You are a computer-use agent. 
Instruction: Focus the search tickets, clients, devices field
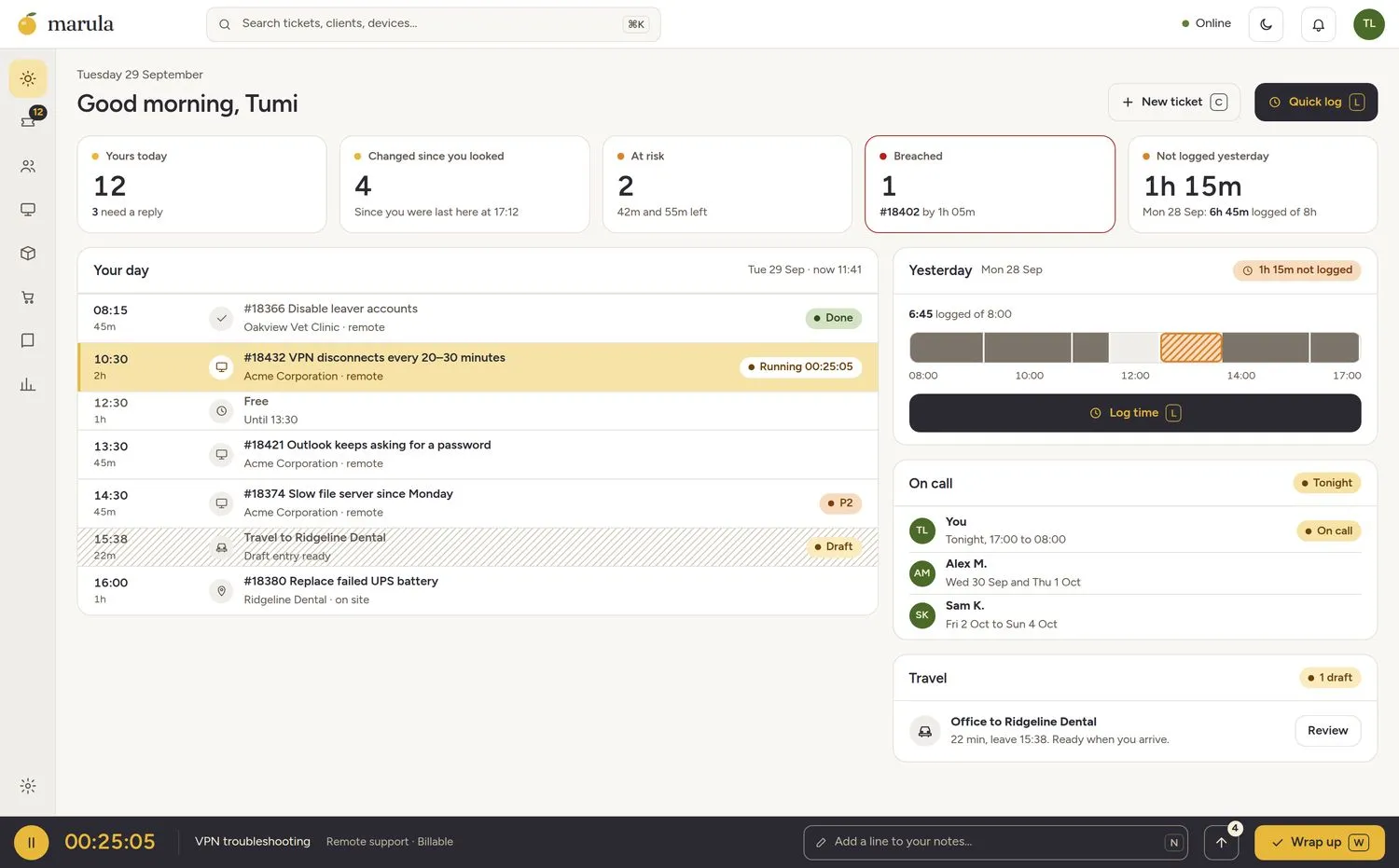[x=434, y=24]
